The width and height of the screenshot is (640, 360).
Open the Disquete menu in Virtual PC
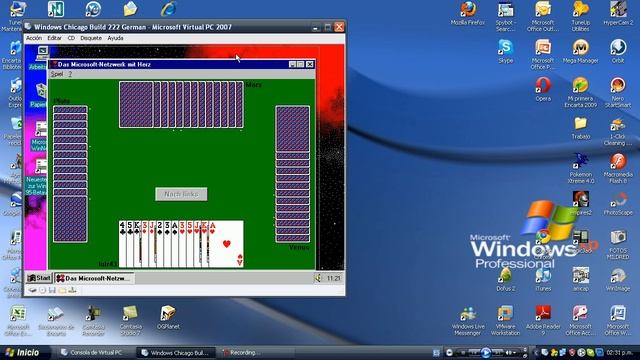click(91, 38)
